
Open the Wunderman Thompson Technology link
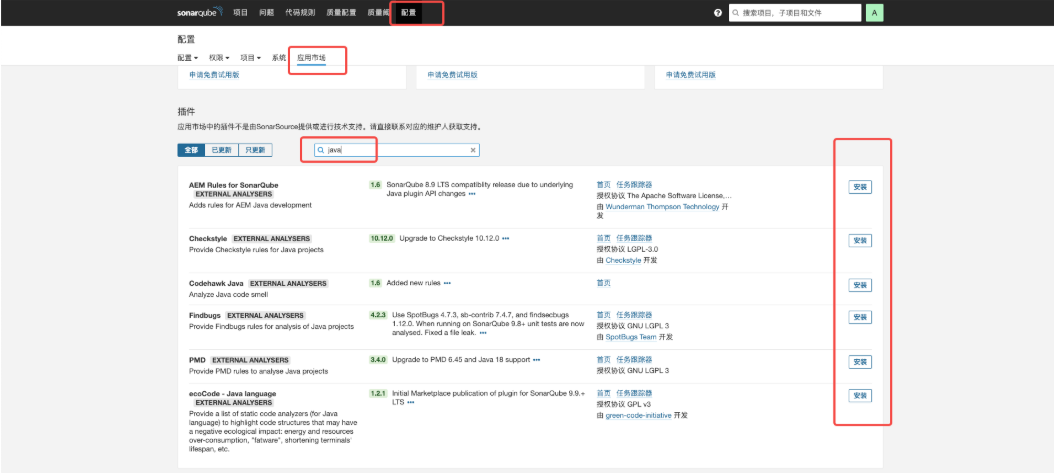pos(662,207)
